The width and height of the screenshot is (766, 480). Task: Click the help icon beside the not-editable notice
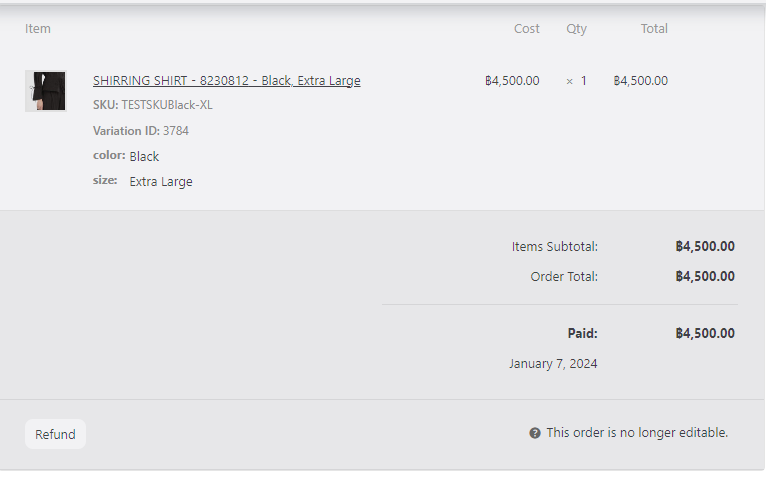535,433
